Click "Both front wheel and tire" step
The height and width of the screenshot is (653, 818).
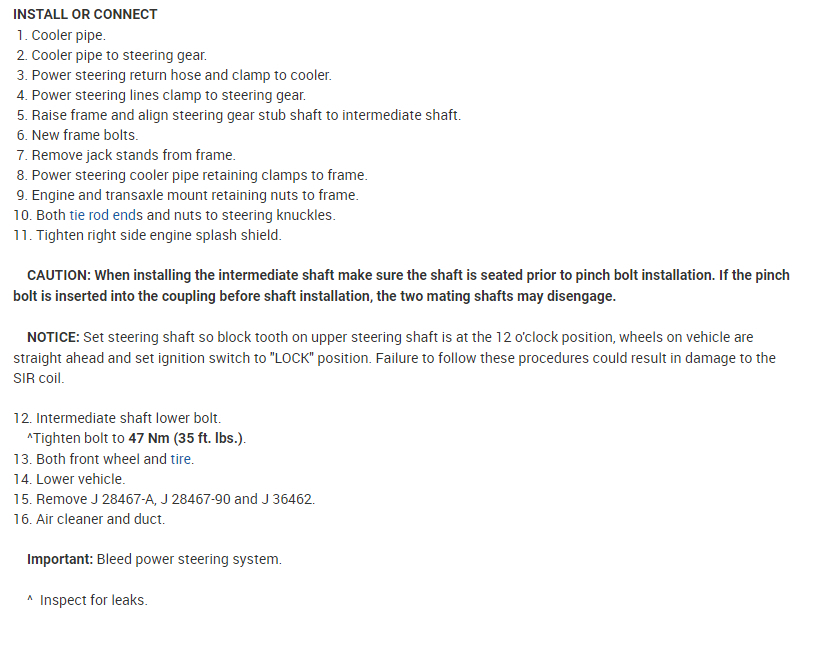[x=115, y=459]
